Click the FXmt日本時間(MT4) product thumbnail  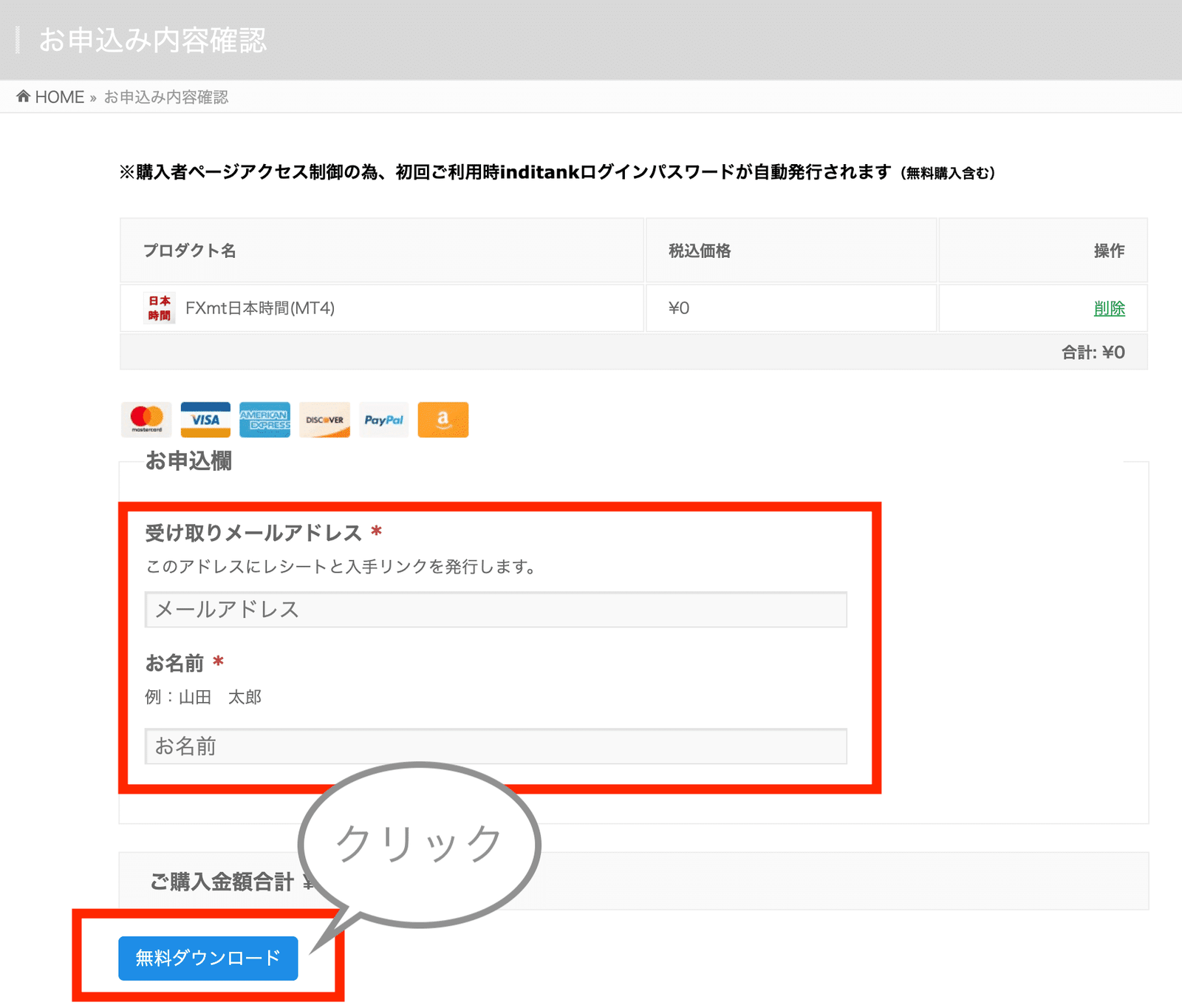point(159,308)
